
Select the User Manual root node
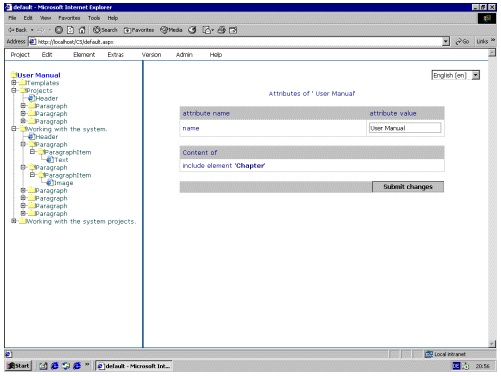pyautogui.click(x=39, y=75)
